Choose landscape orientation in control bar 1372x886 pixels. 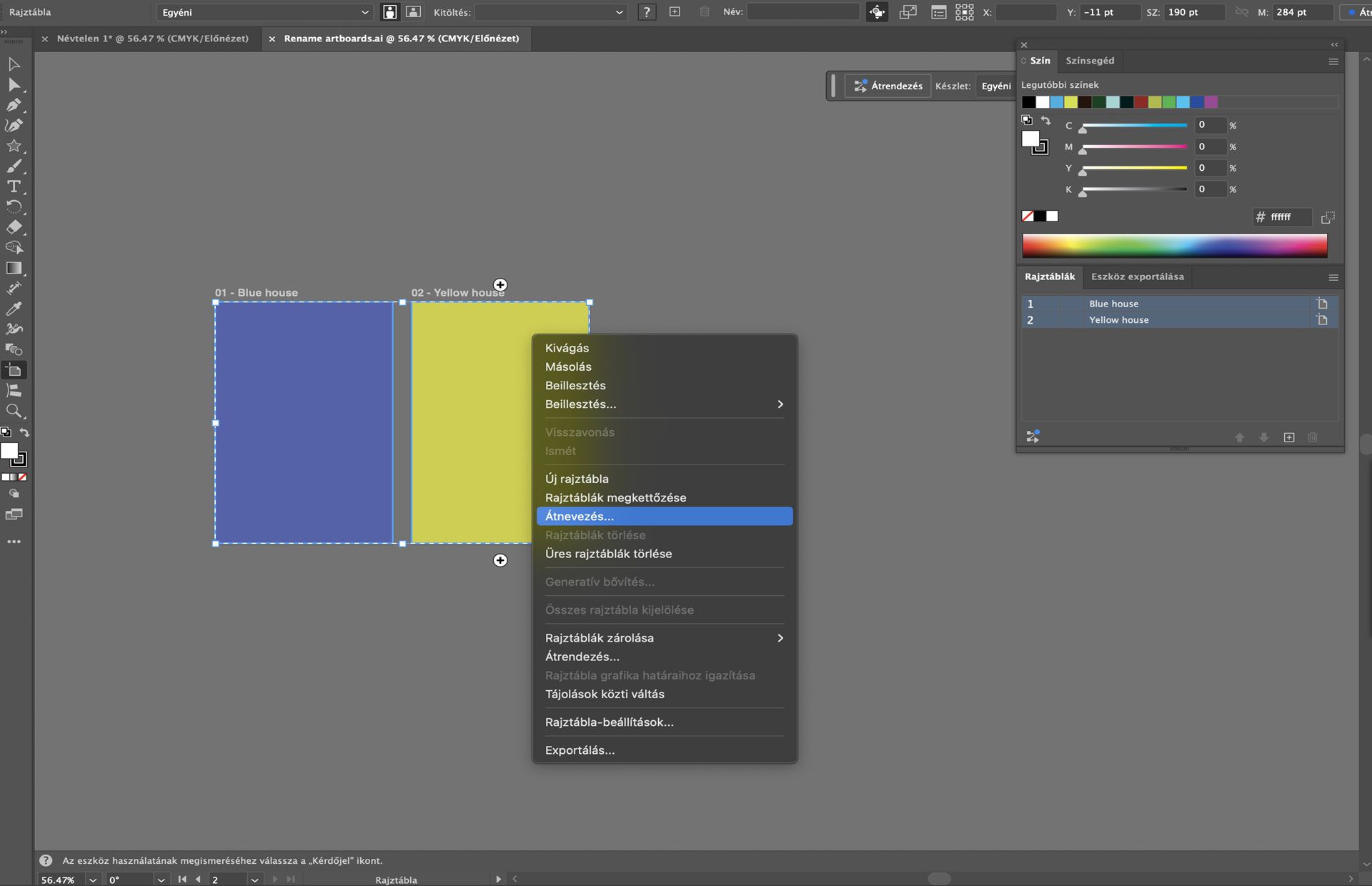click(x=413, y=12)
